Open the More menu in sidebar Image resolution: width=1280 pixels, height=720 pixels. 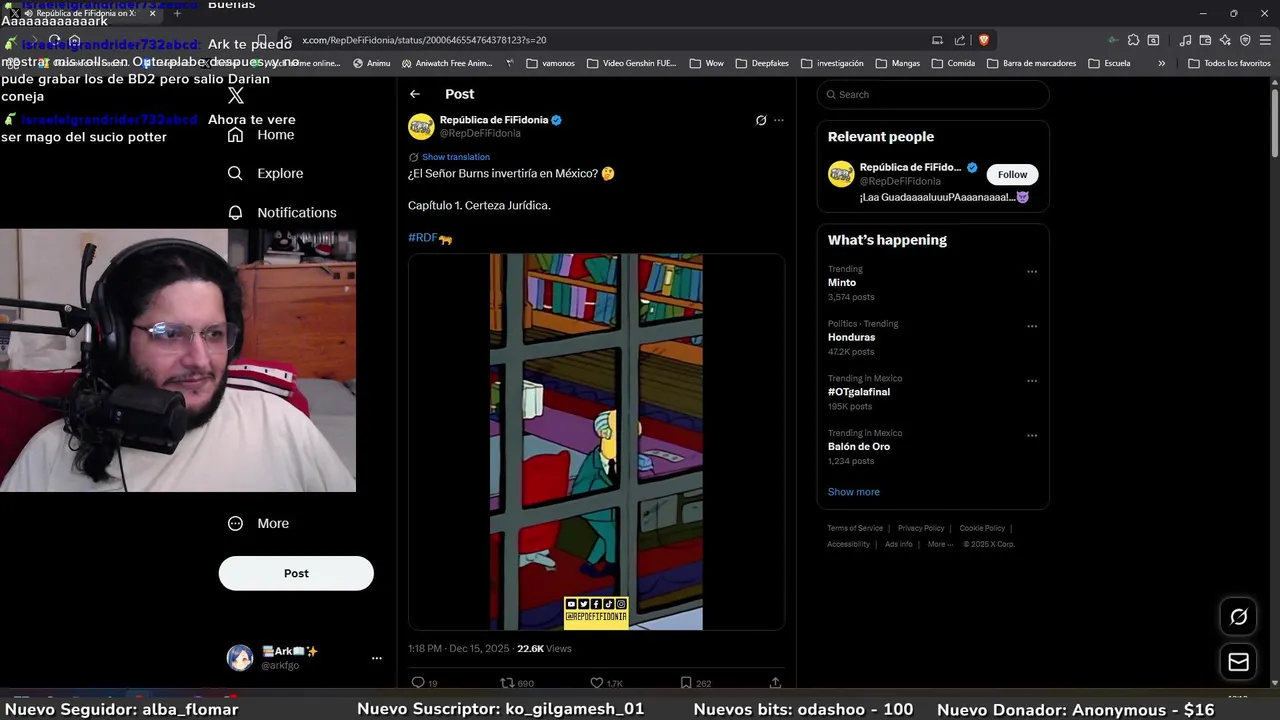(258, 523)
